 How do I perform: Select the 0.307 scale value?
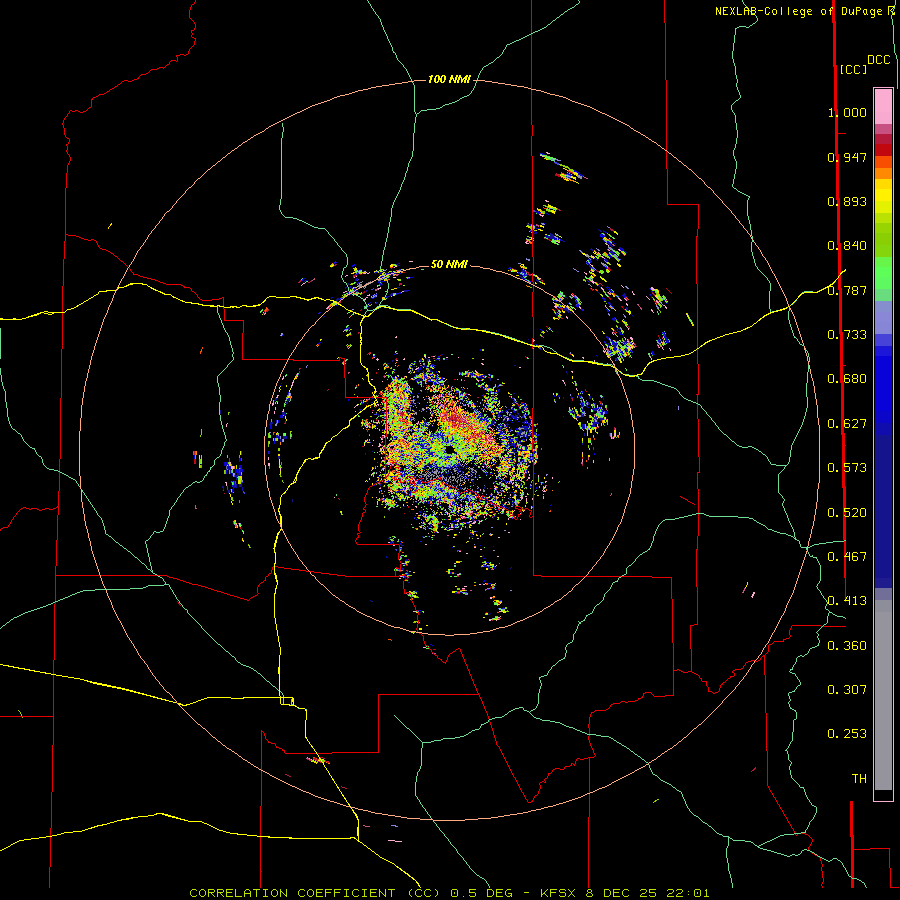pos(847,690)
